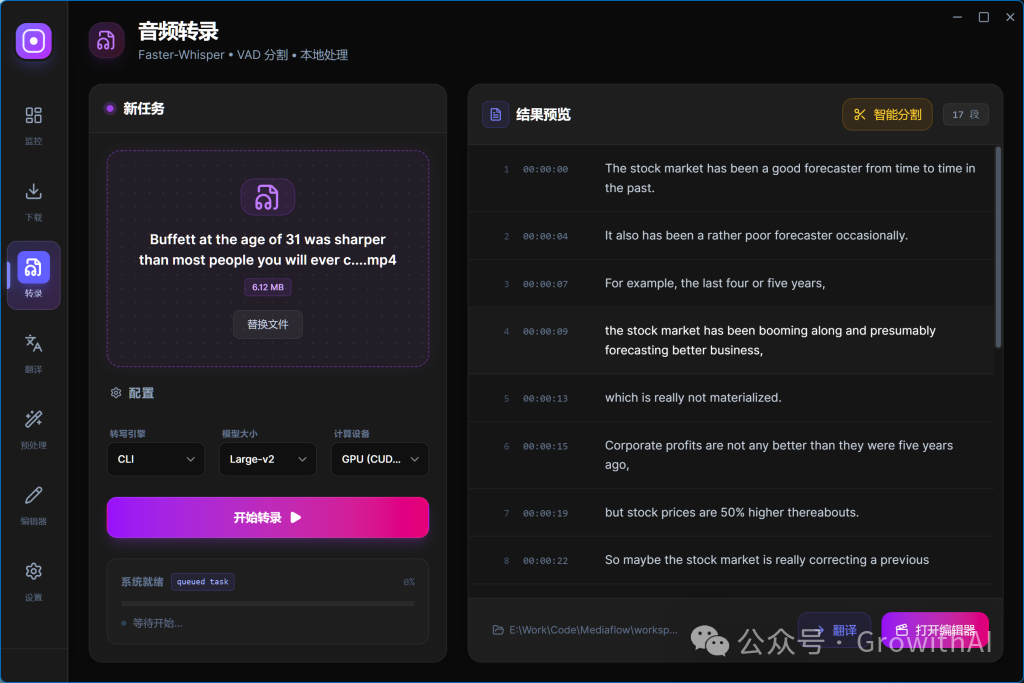Click the app logo in the top-left corner

pos(33,41)
